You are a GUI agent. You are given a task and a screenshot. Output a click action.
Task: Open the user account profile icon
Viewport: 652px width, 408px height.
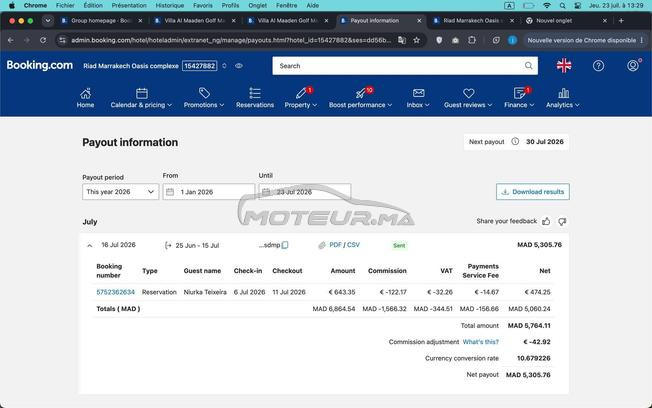click(x=633, y=66)
